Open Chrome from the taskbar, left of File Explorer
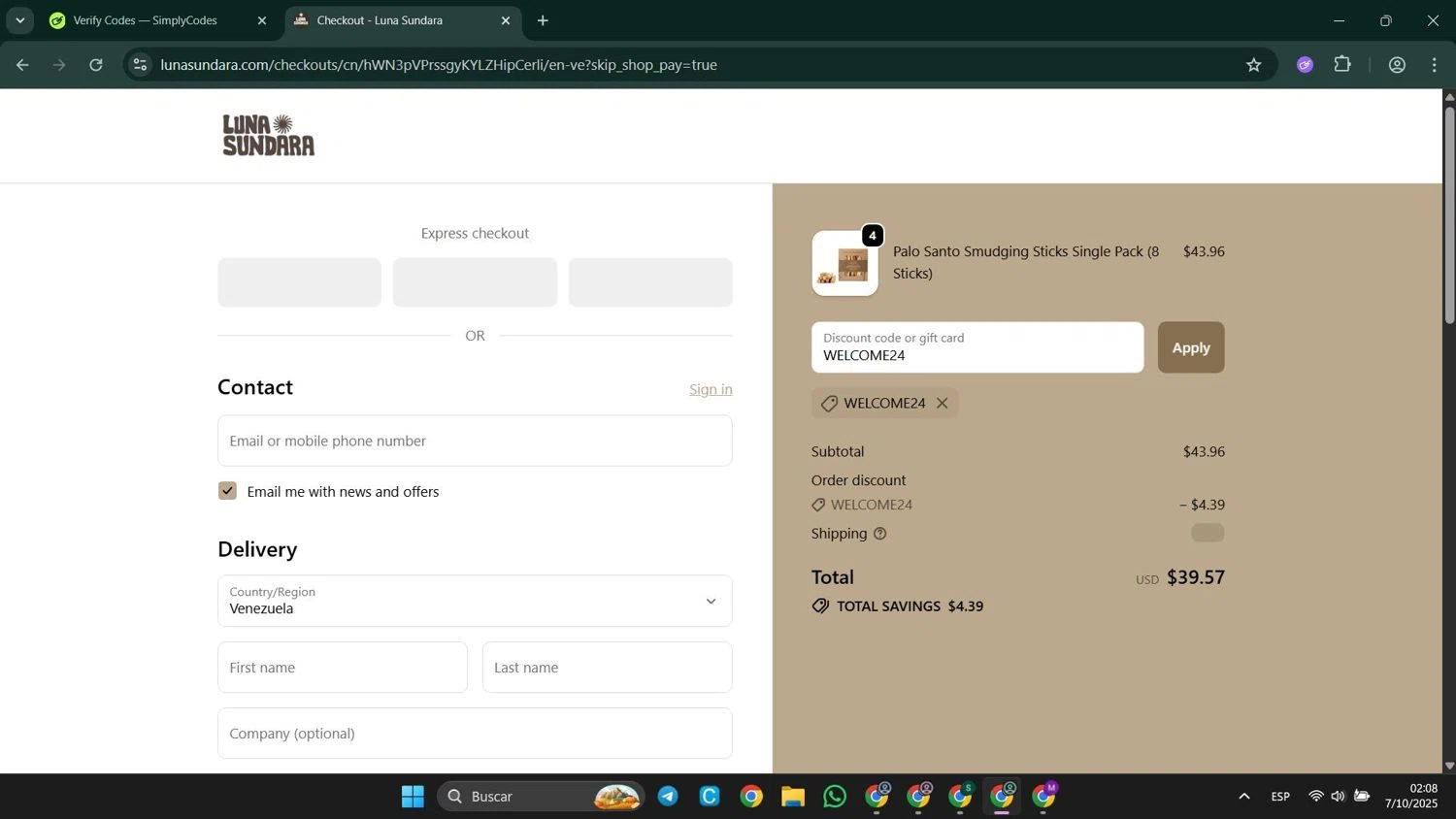 (751, 797)
